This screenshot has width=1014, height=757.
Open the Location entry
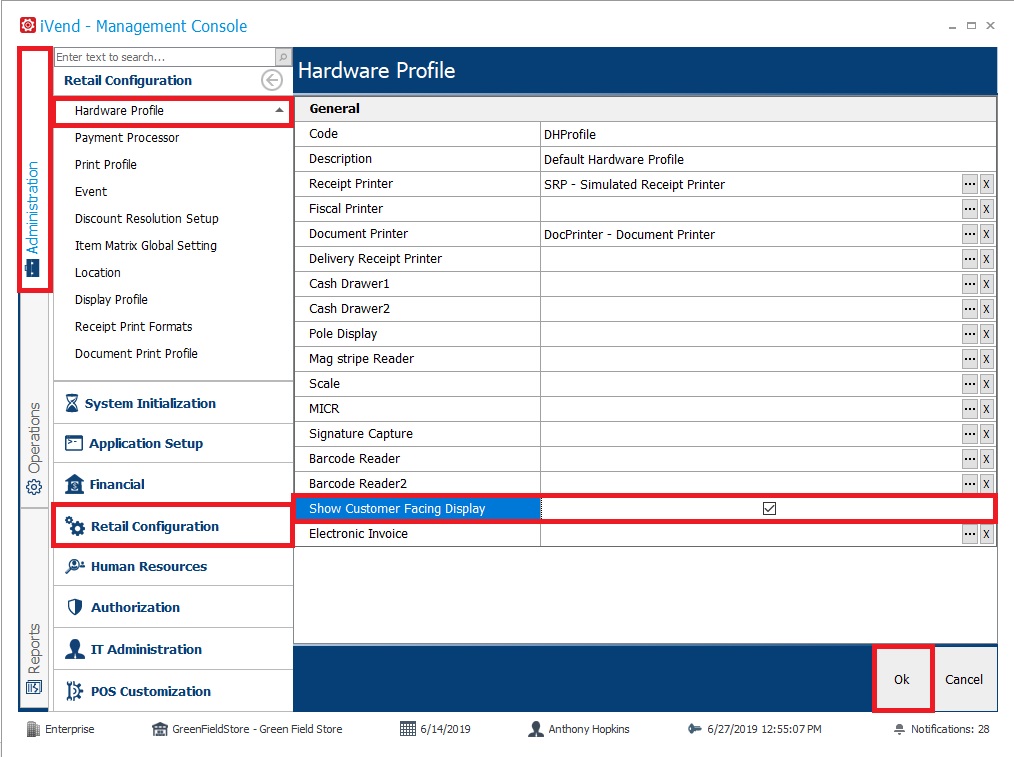(x=98, y=273)
